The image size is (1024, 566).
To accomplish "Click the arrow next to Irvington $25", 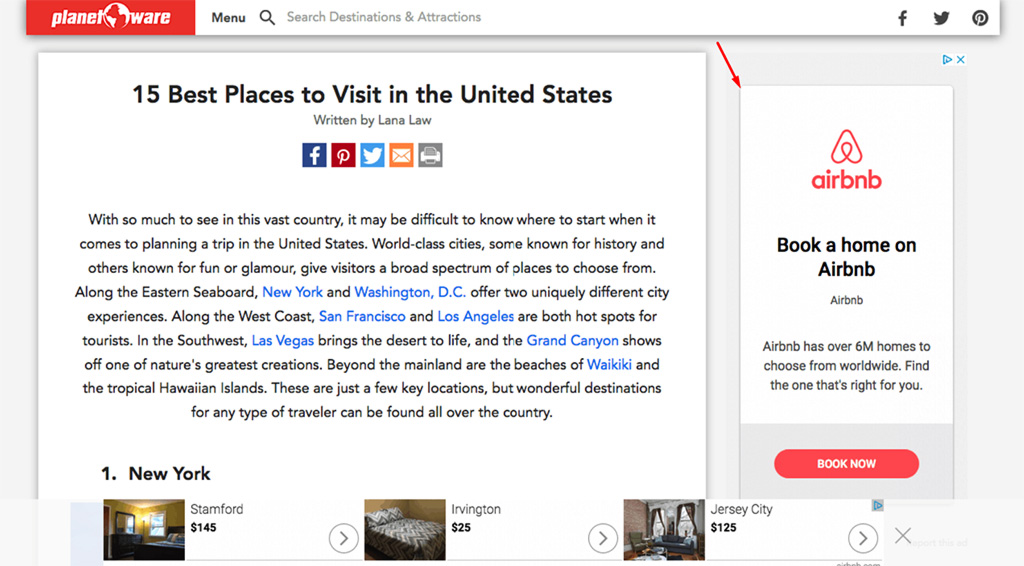I will (x=603, y=538).
